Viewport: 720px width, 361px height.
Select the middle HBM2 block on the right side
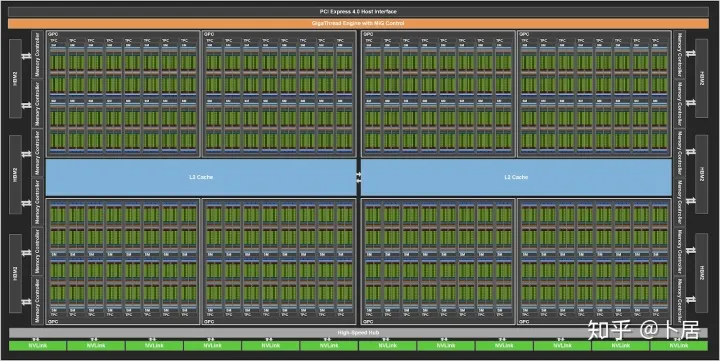(x=702, y=175)
